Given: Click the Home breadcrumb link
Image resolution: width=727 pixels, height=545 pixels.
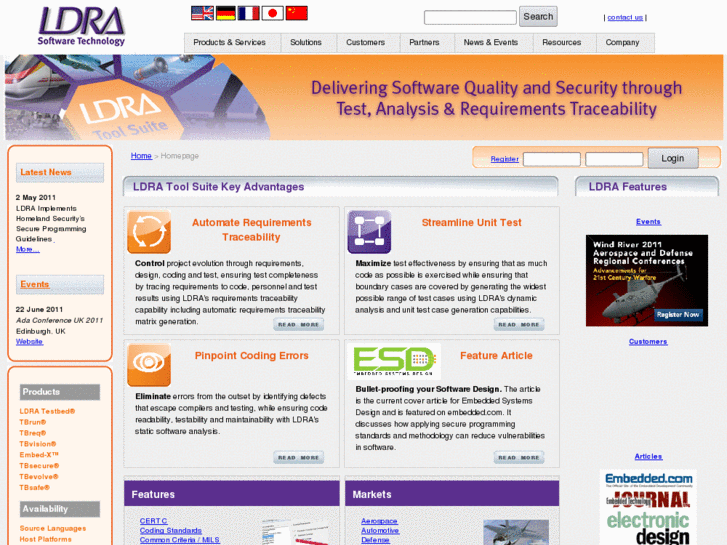Looking at the screenshot, I should [x=141, y=156].
